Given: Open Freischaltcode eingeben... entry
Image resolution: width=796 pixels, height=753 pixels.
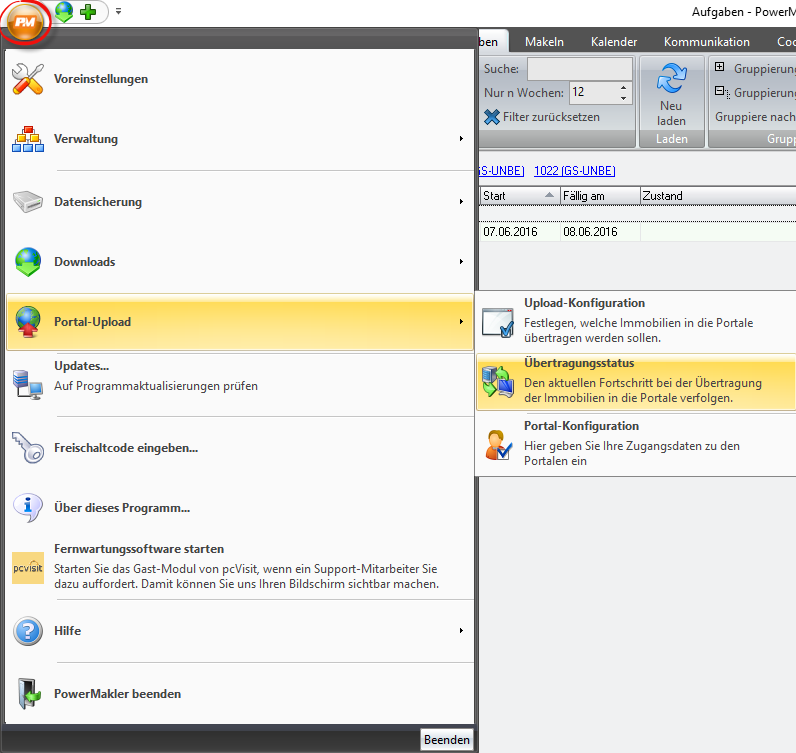Looking at the screenshot, I should pyautogui.click(x=240, y=448).
